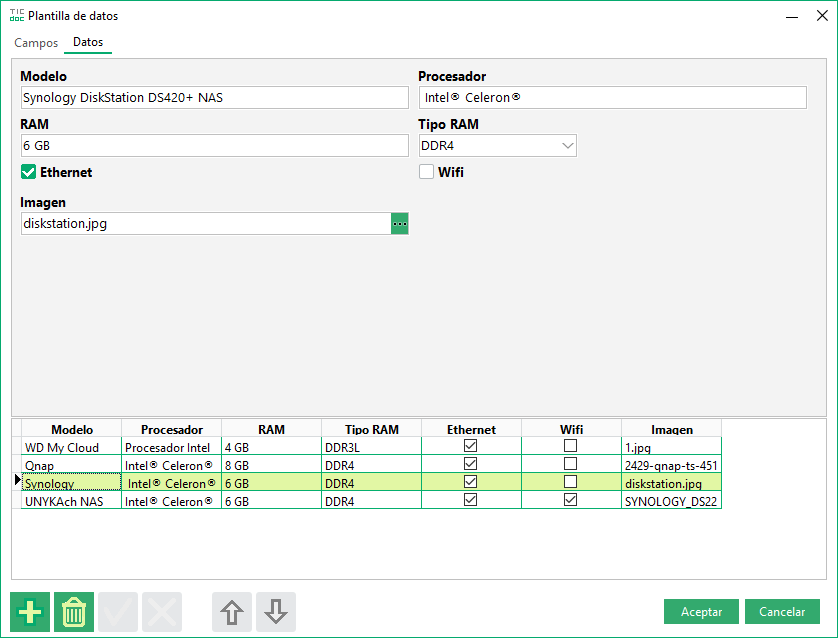
Task: Select the WD My Cloud cell
Action: click(x=72, y=447)
